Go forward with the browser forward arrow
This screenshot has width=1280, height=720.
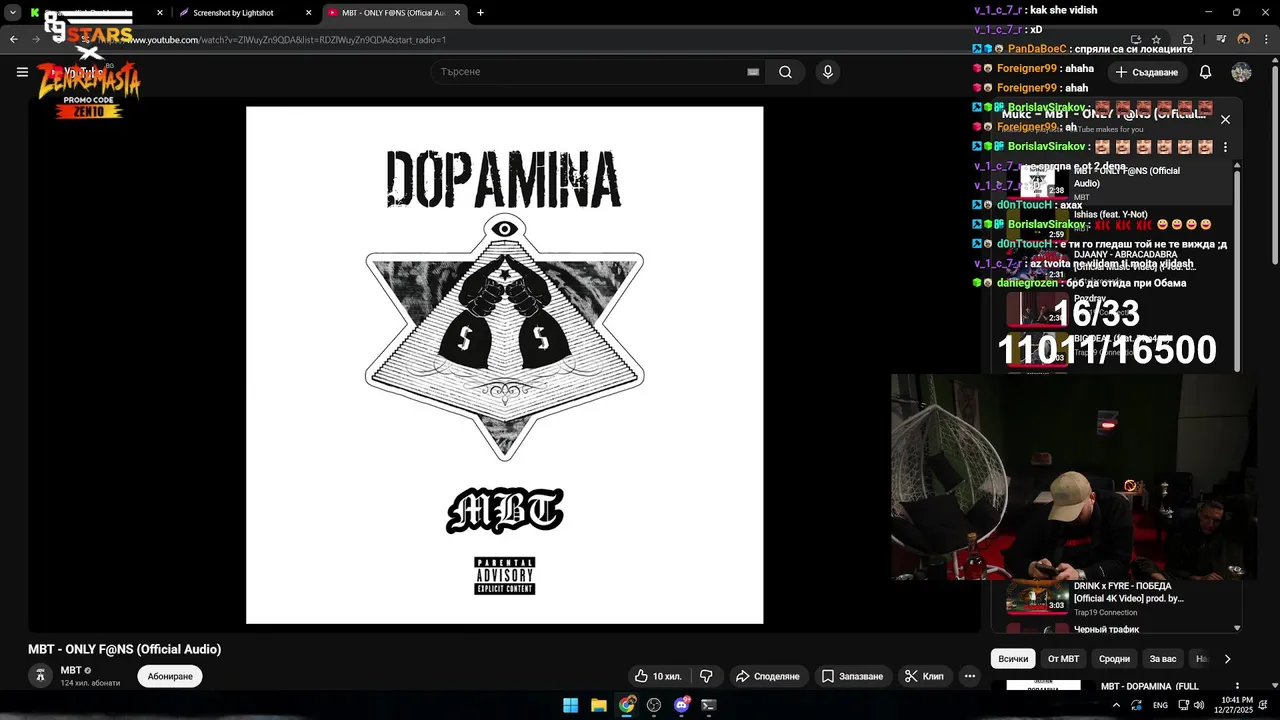tap(36, 40)
